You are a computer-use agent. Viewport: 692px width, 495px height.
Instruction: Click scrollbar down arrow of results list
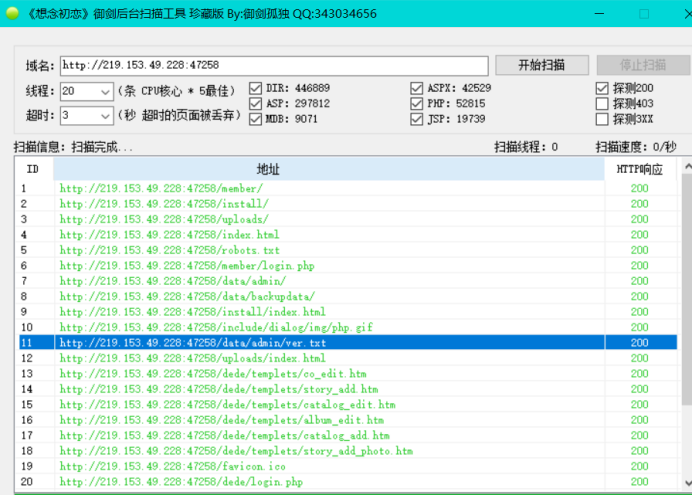coord(688,482)
